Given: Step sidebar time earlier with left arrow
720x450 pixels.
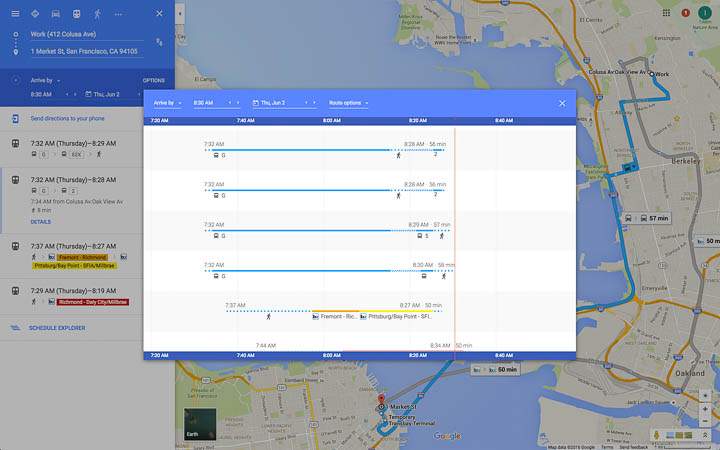Looking at the screenshot, I should click(x=67, y=94).
